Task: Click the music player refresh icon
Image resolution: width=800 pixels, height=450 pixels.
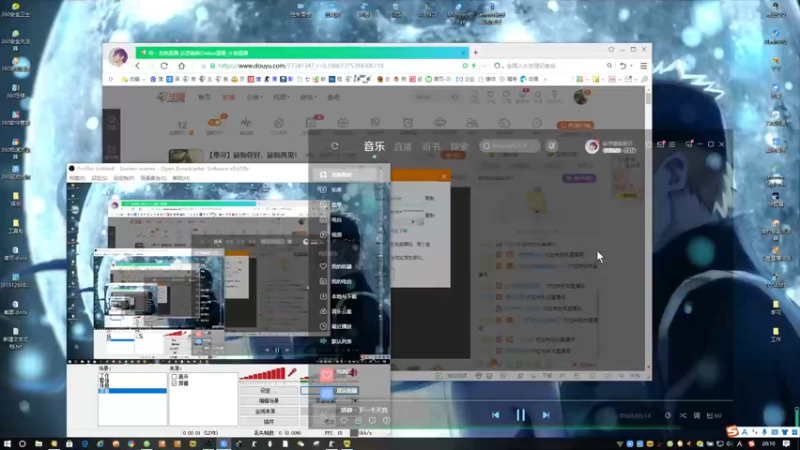Action: [335, 146]
